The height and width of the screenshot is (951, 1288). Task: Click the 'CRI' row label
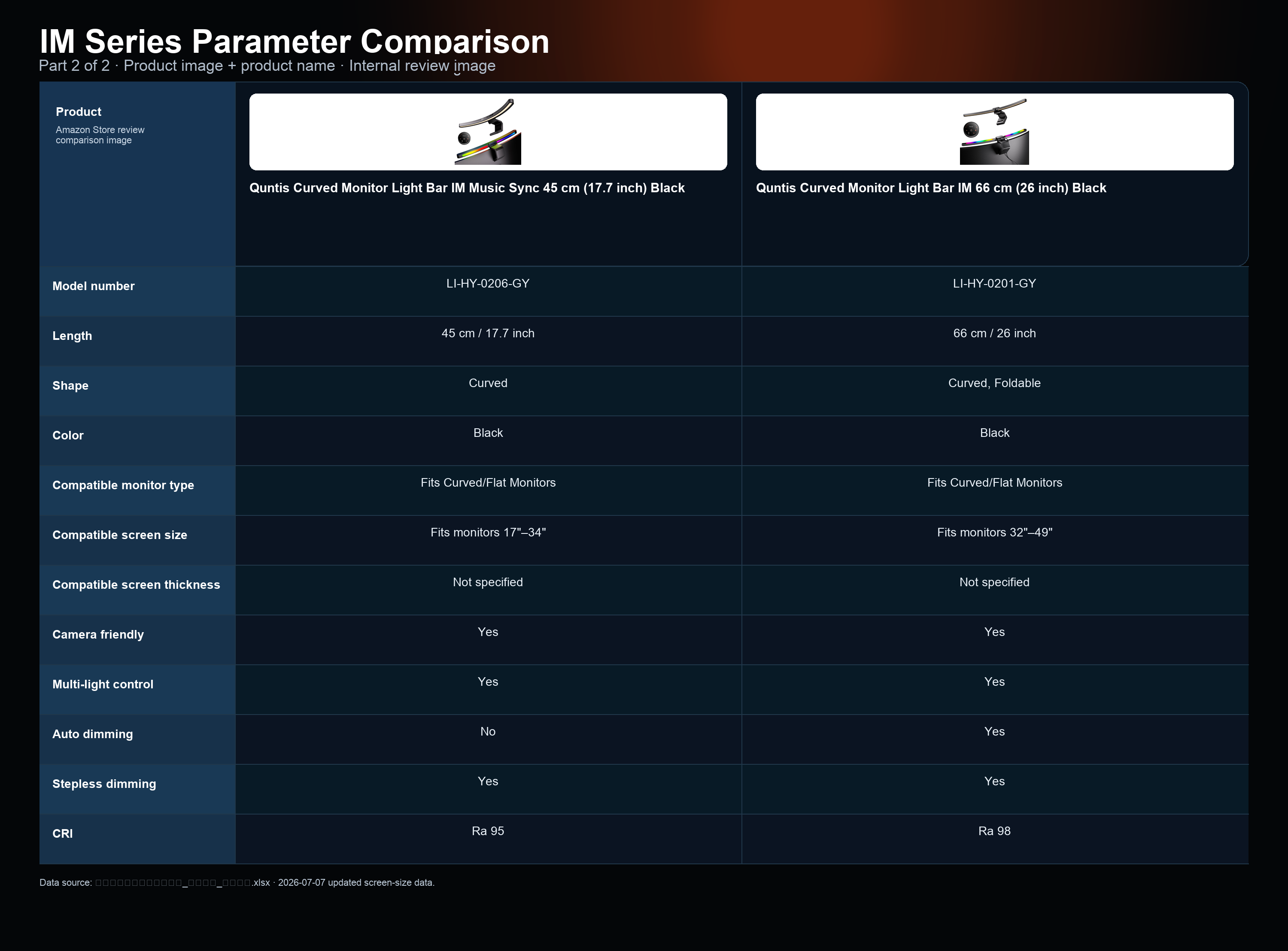click(x=63, y=833)
